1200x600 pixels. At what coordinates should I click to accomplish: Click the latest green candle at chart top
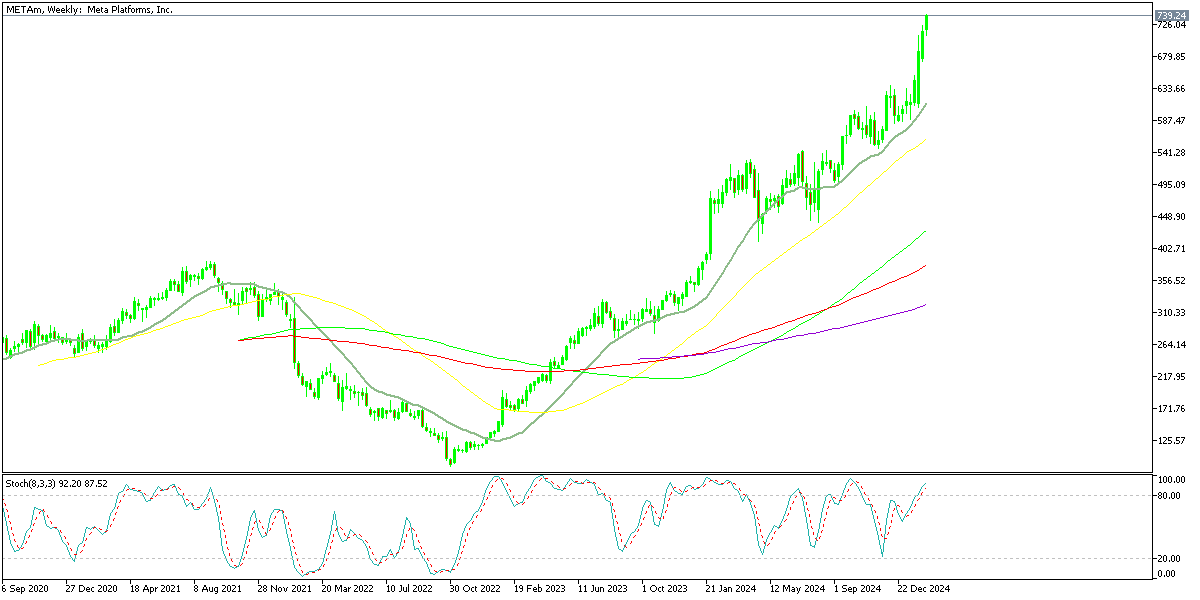pyautogui.click(x=926, y=24)
